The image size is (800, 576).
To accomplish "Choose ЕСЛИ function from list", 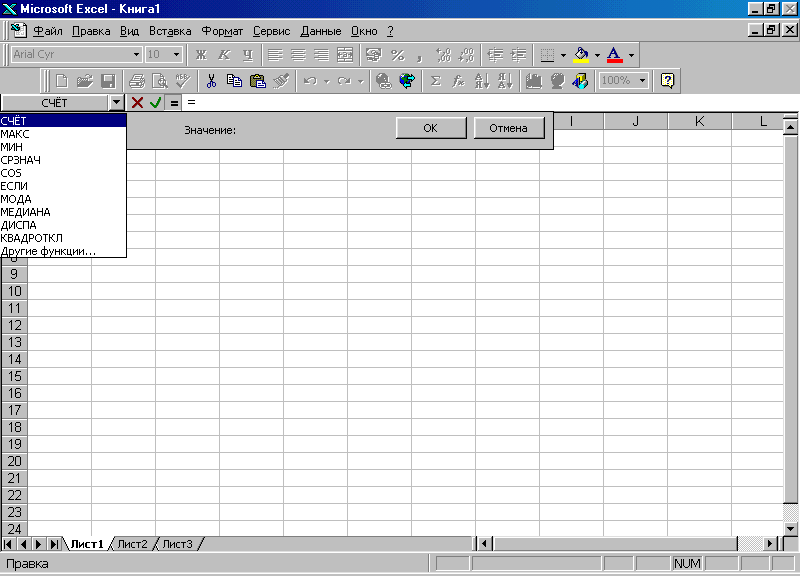I will tap(63, 186).
